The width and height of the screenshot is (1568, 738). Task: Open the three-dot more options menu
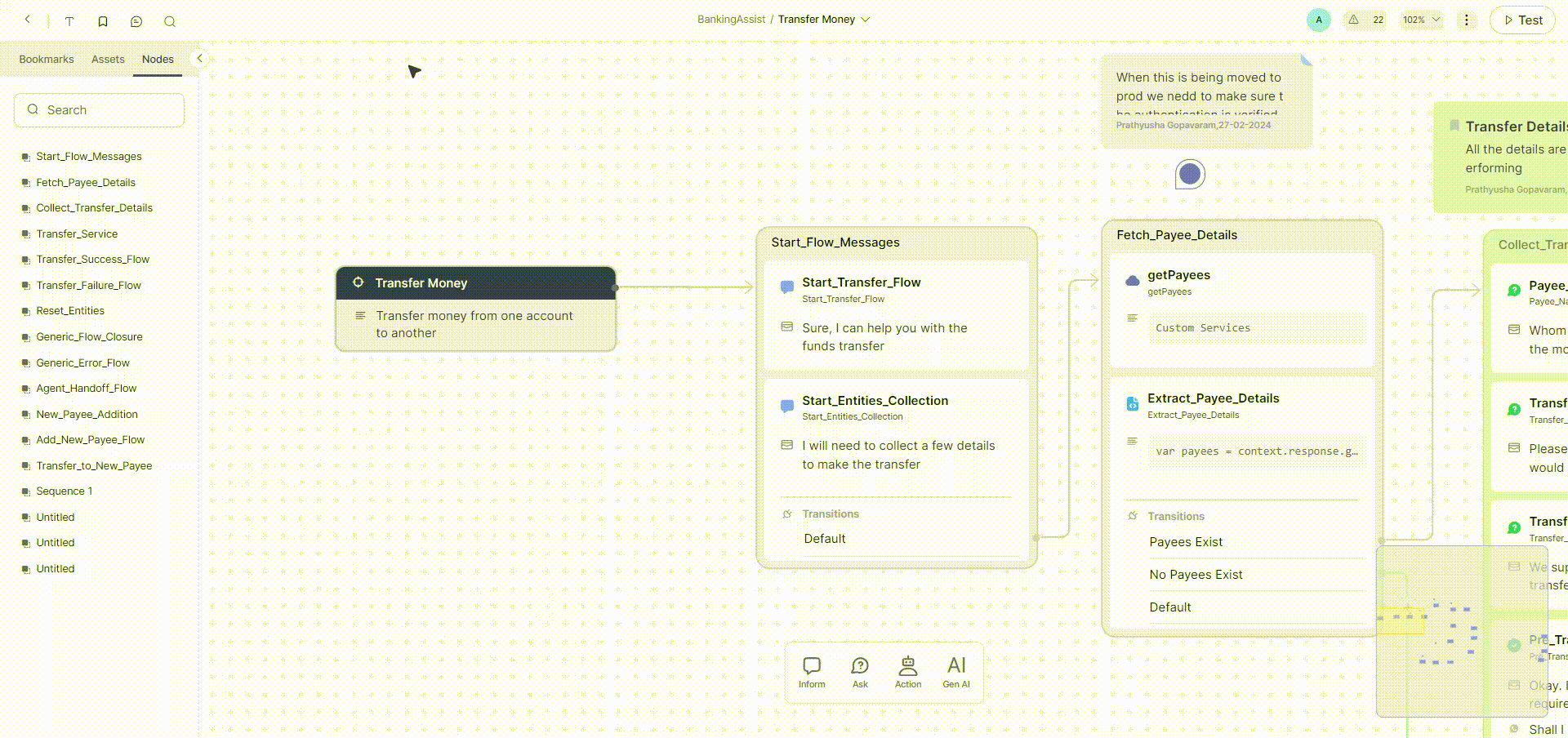coord(1466,20)
